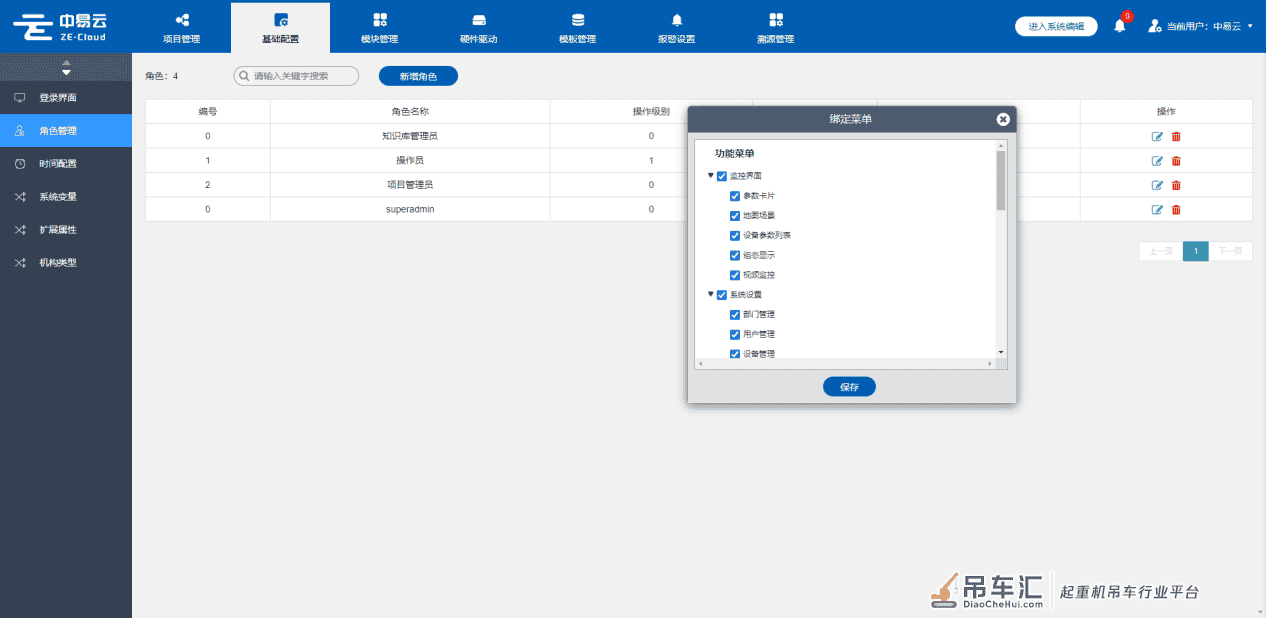Click 保存 in the bind menu dialog
This screenshot has width=1266, height=618.
(x=849, y=387)
